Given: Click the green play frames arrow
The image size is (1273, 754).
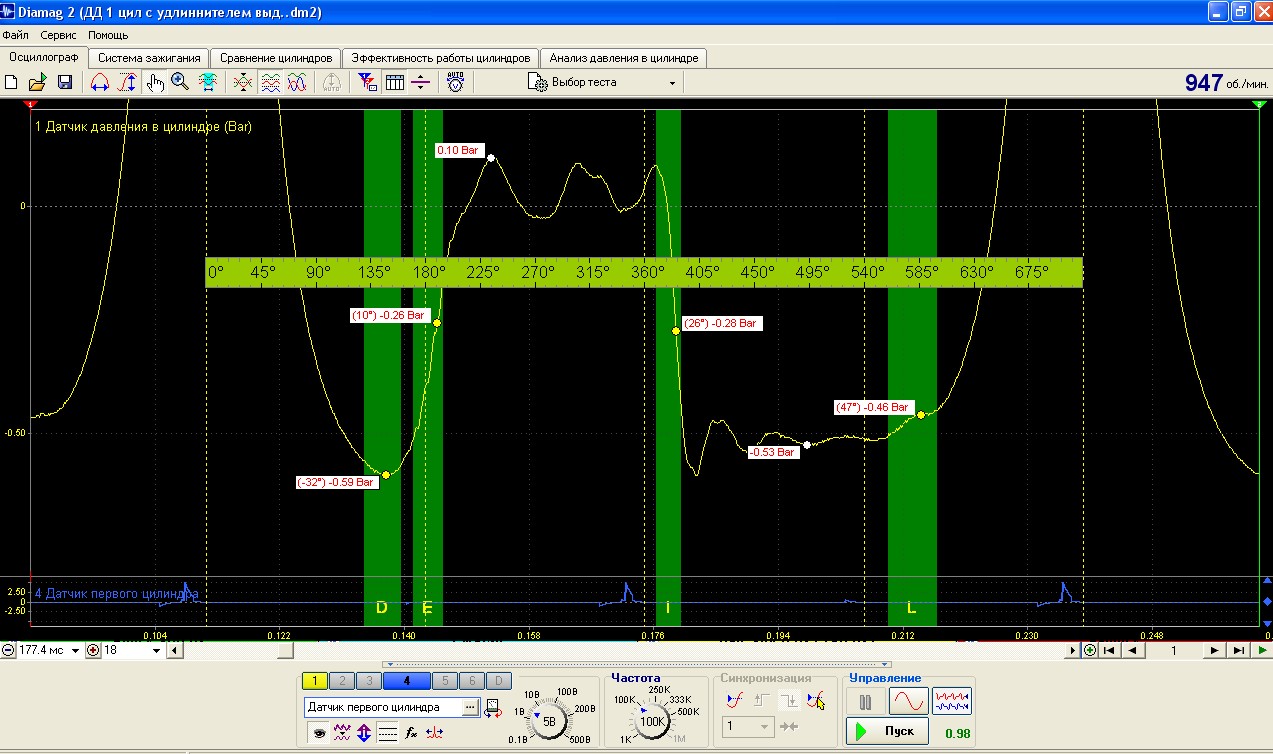Looking at the screenshot, I should pos(1262,650).
